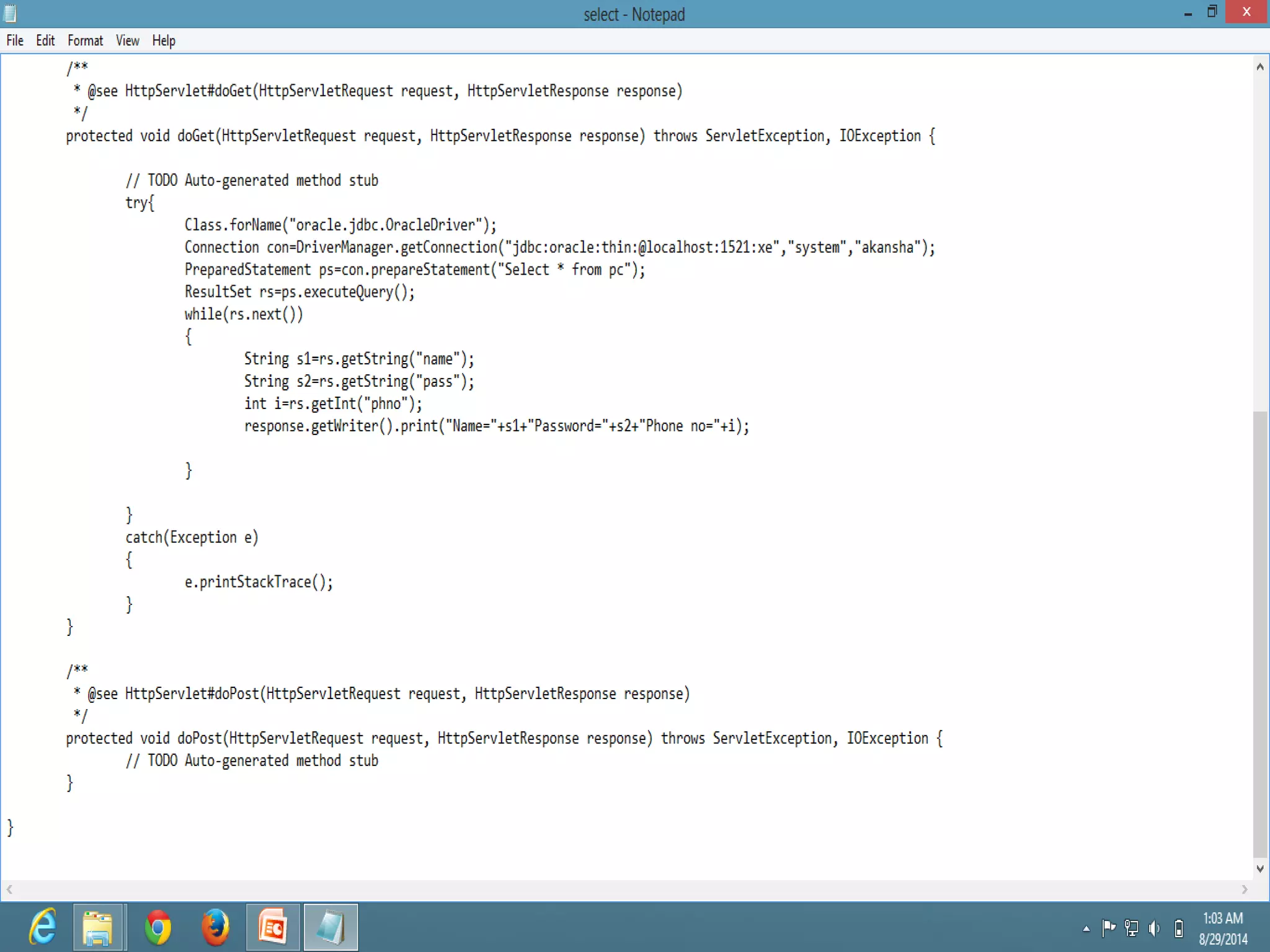This screenshot has width=1270, height=952.
Task: Open Action Center flag tray icon
Action: click(1108, 928)
